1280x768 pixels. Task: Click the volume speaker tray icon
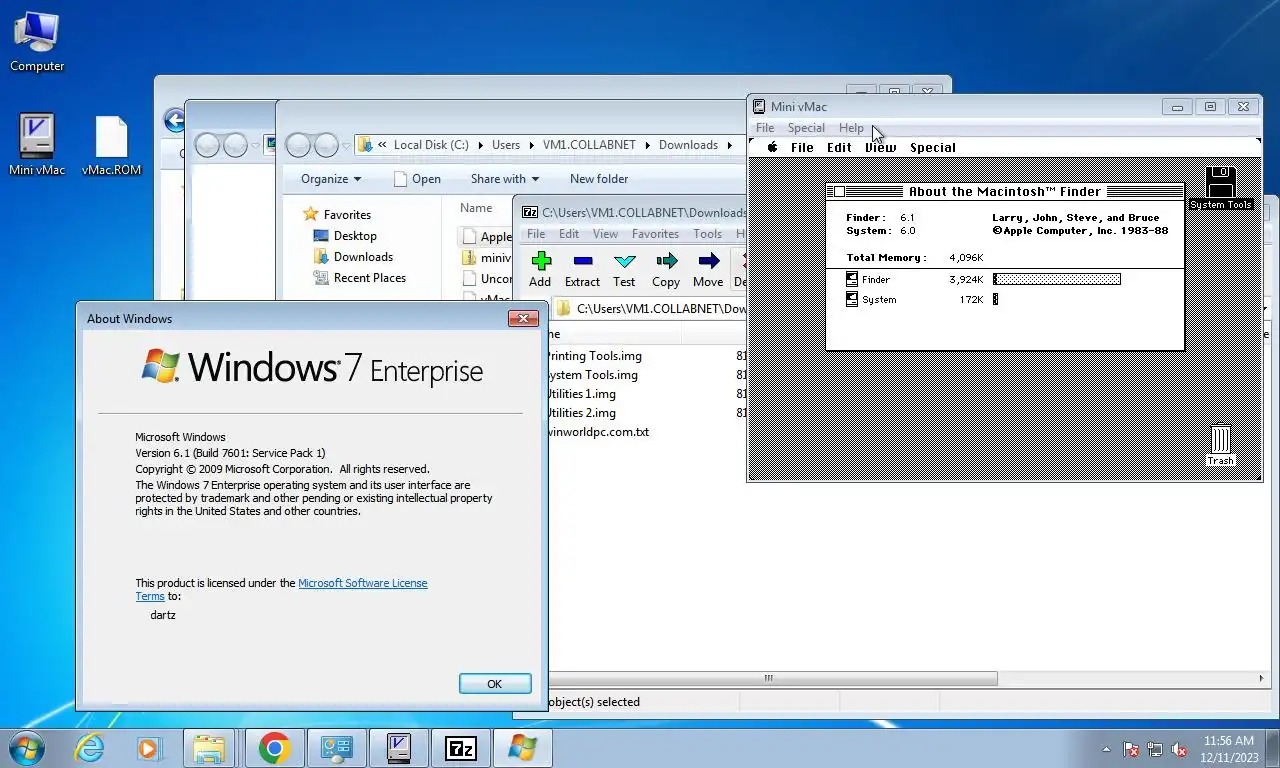(1179, 749)
